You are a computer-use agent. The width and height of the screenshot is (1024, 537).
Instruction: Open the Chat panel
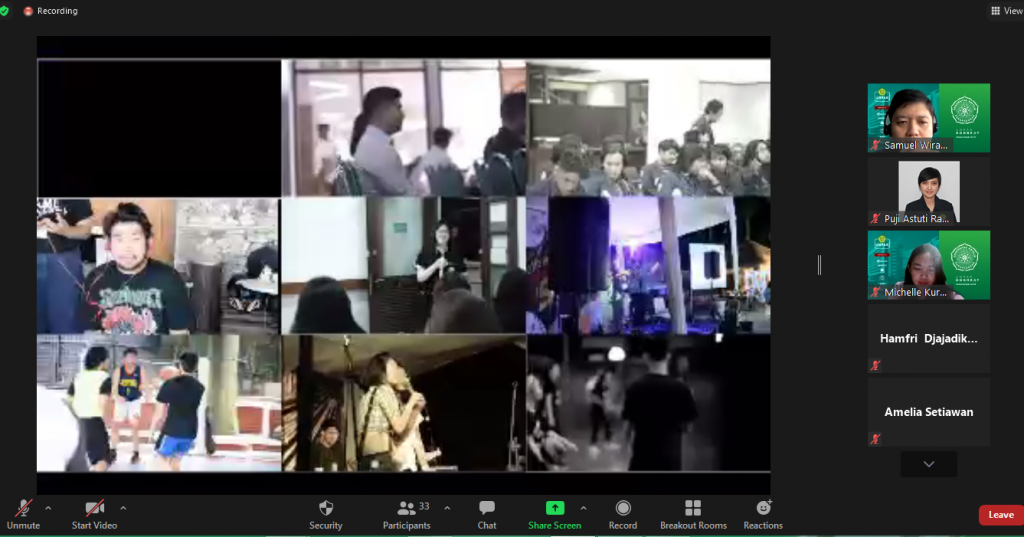pyautogui.click(x=487, y=509)
